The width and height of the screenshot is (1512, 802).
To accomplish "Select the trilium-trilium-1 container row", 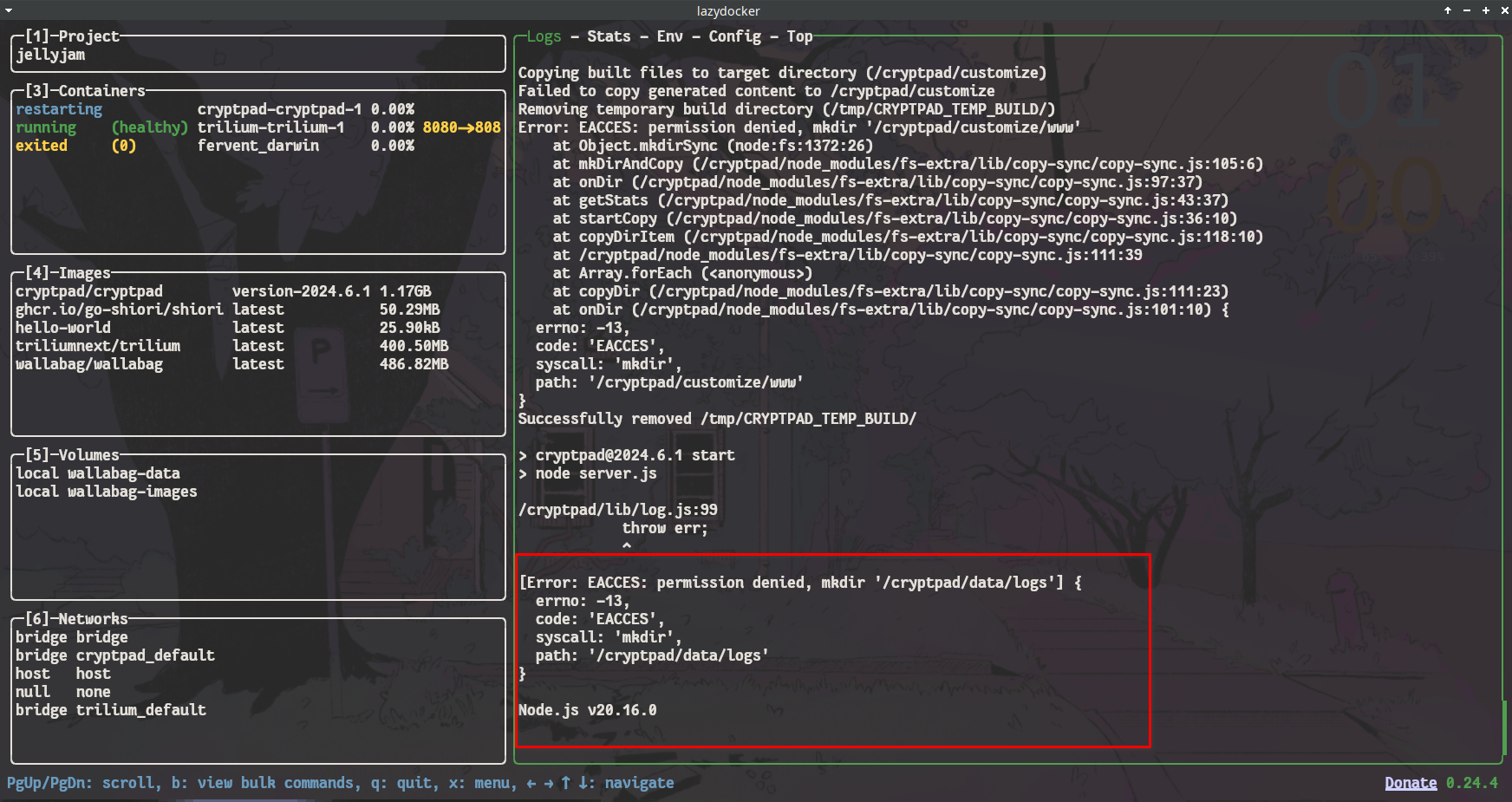I will click(x=258, y=127).
